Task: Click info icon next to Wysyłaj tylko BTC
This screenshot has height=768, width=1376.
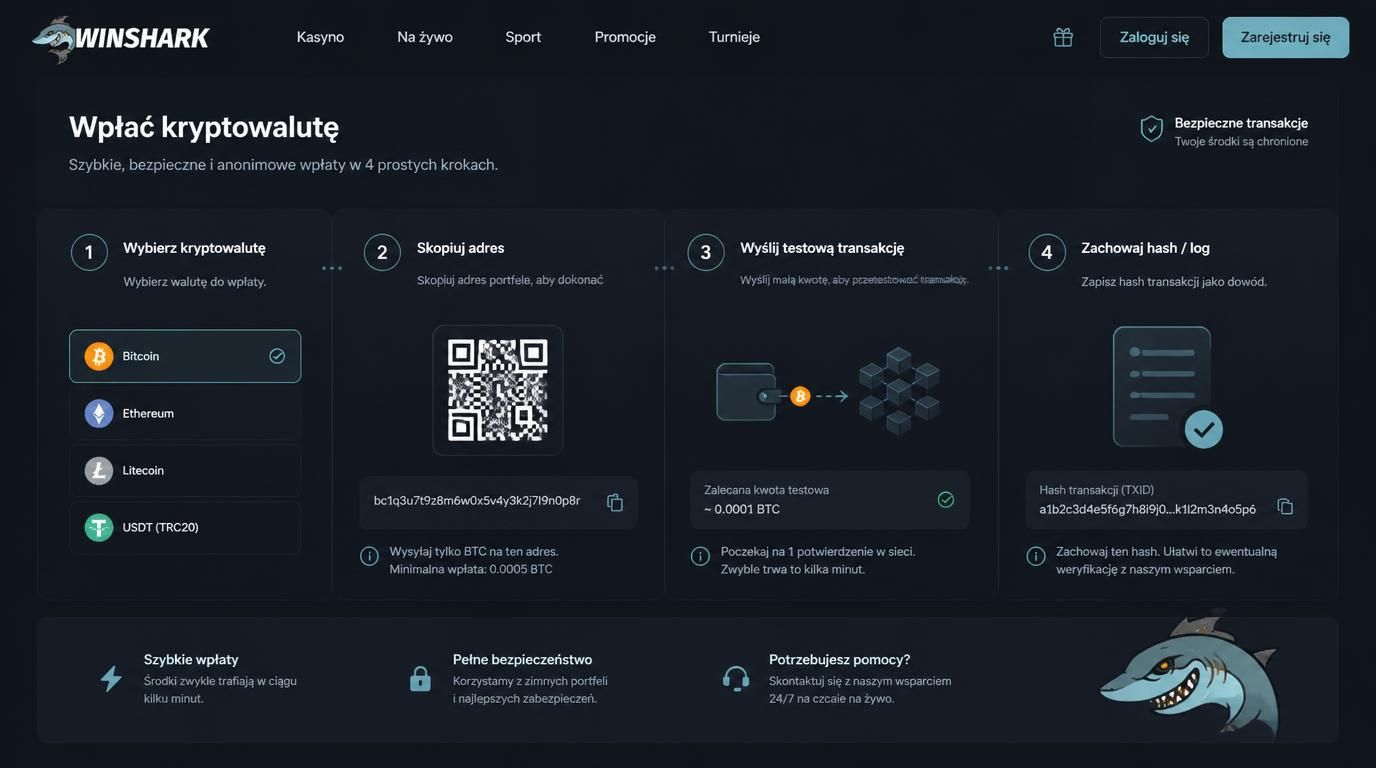Action: tap(369, 556)
